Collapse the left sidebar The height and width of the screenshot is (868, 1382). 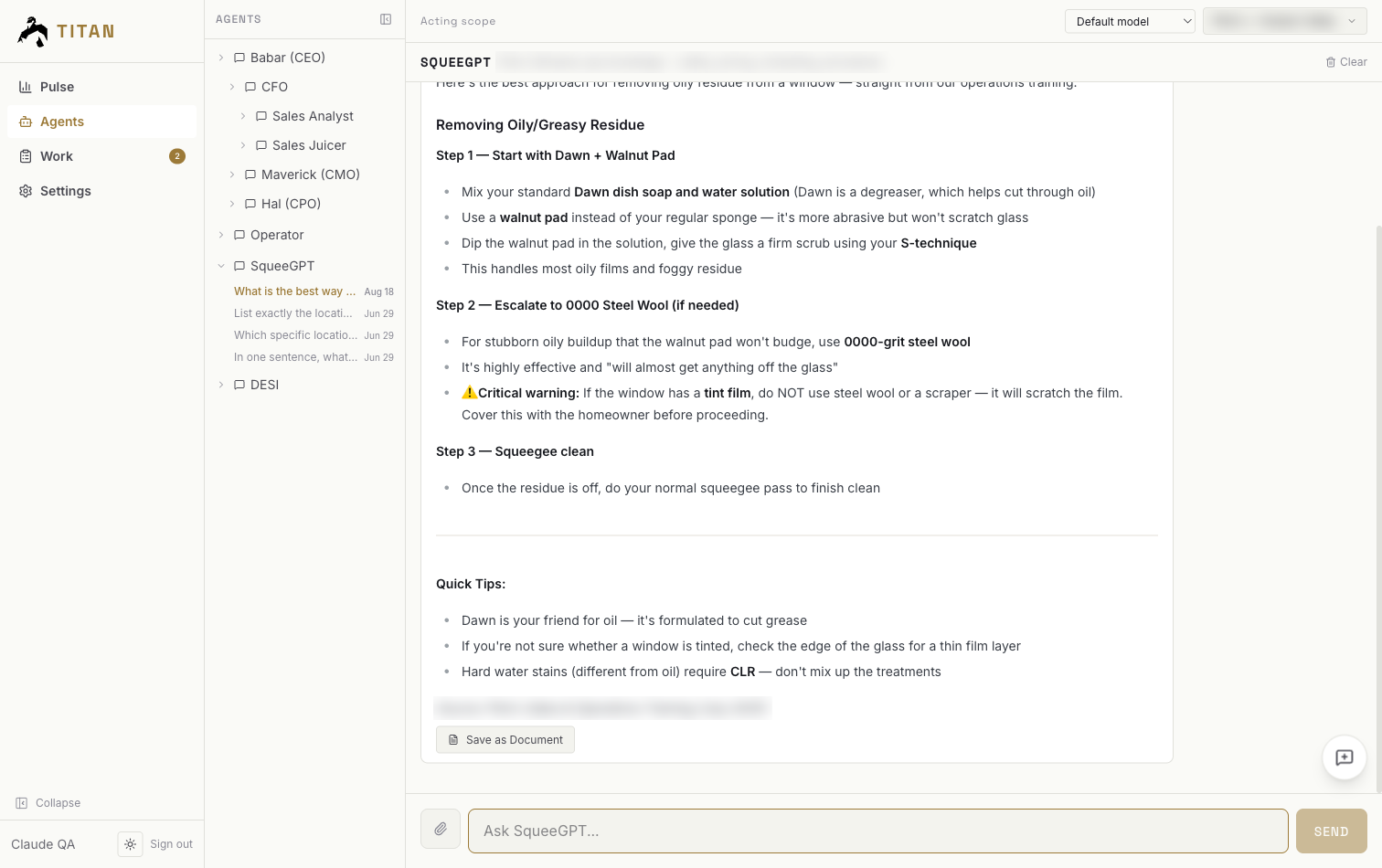coord(48,803)
